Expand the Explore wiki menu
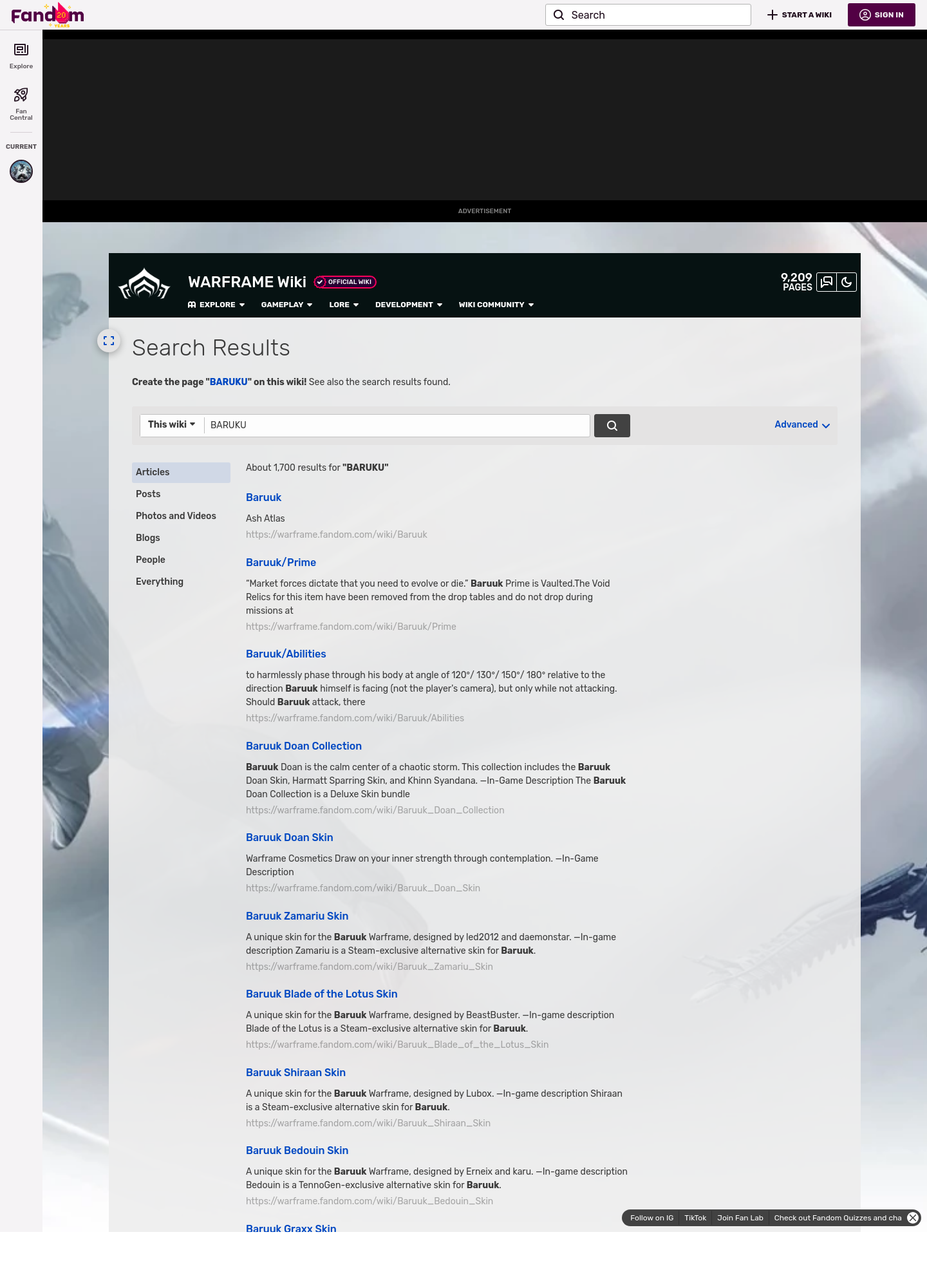The height and width of the screenshot is (1288, 927). 216,305
